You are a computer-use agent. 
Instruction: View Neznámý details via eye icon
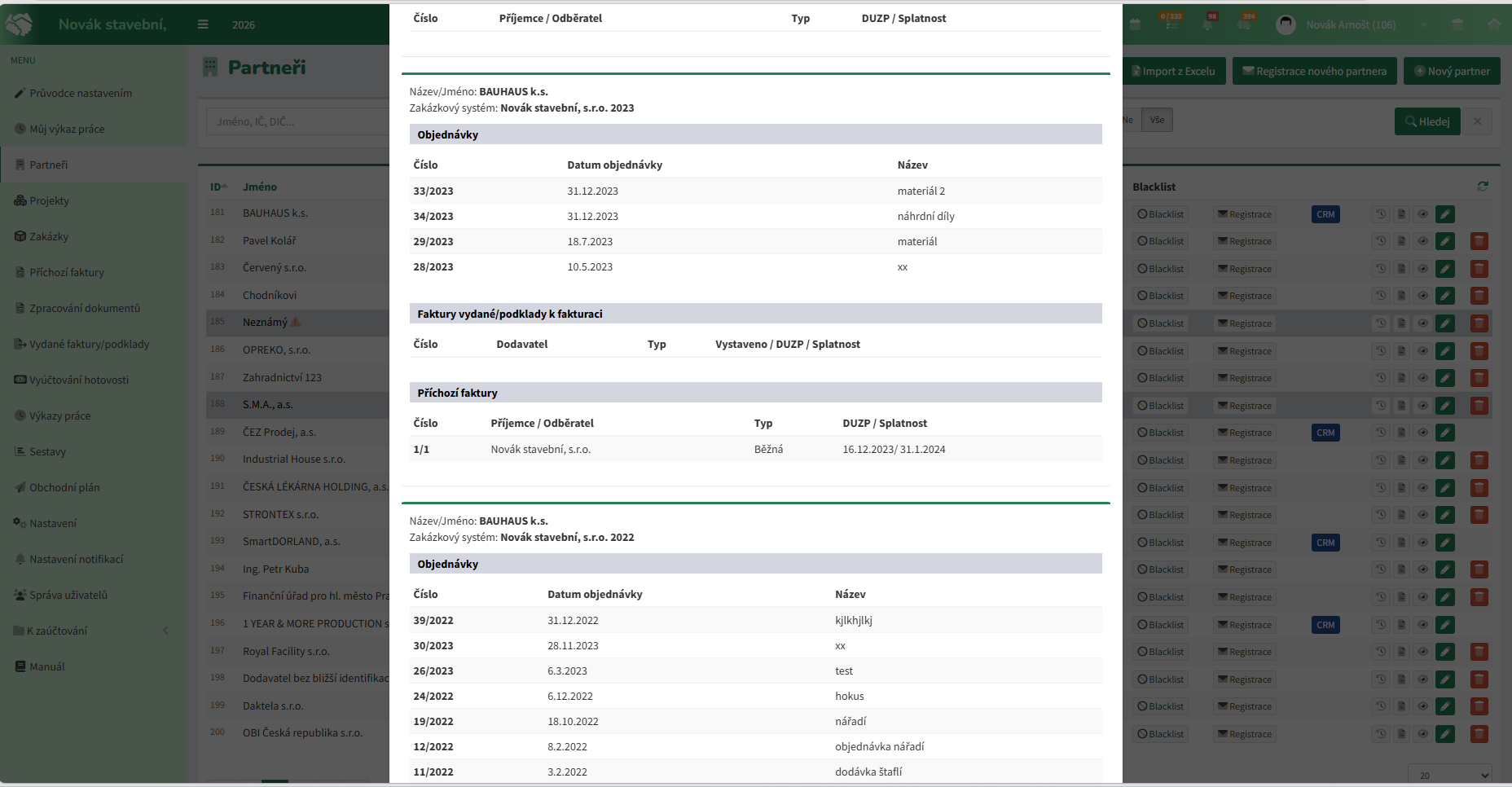pos(1423,323)
